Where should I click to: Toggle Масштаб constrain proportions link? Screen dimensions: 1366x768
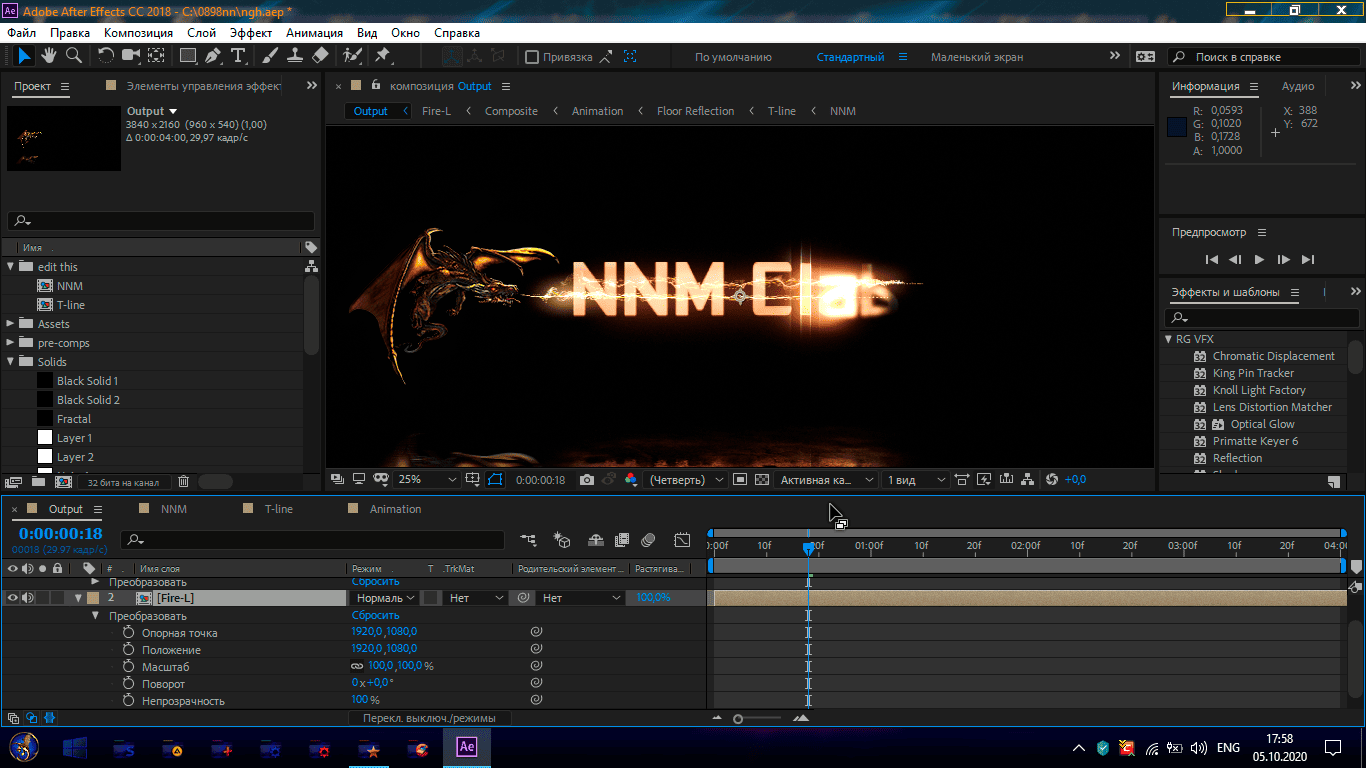[357, 666]
